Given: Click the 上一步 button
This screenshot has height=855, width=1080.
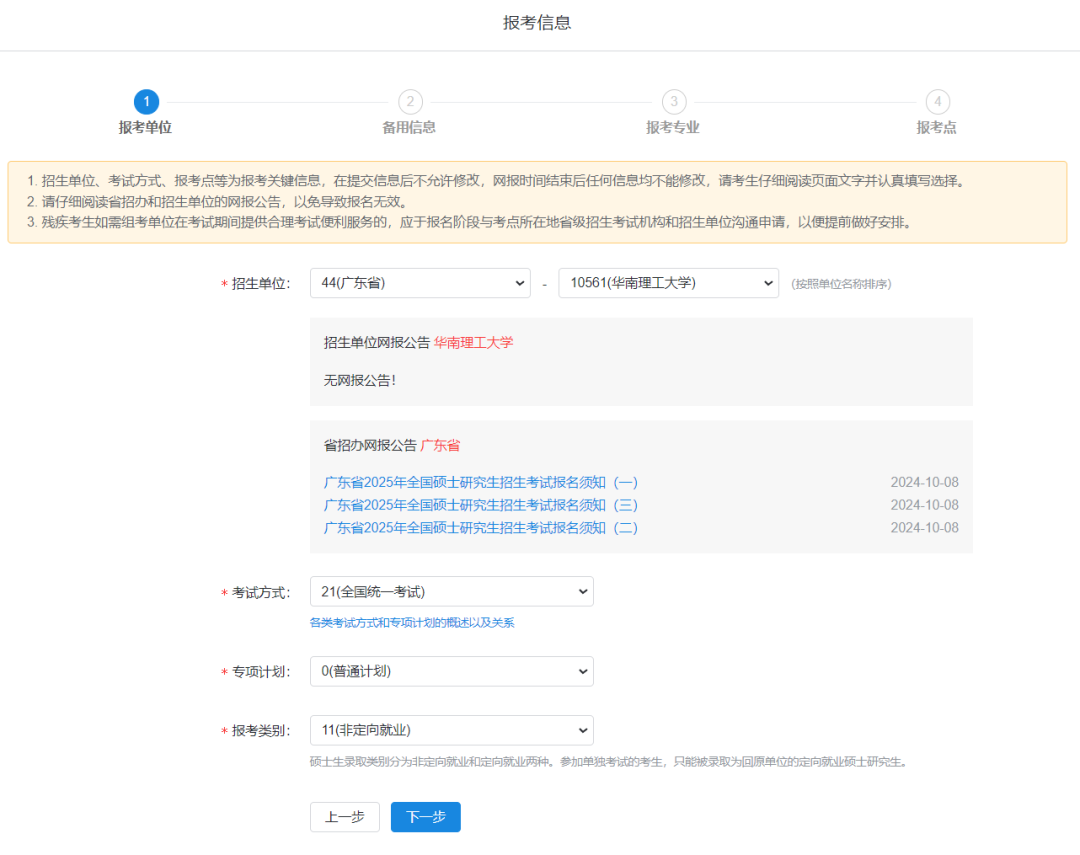Looking at the screenshot, I should tap(344, 817).
